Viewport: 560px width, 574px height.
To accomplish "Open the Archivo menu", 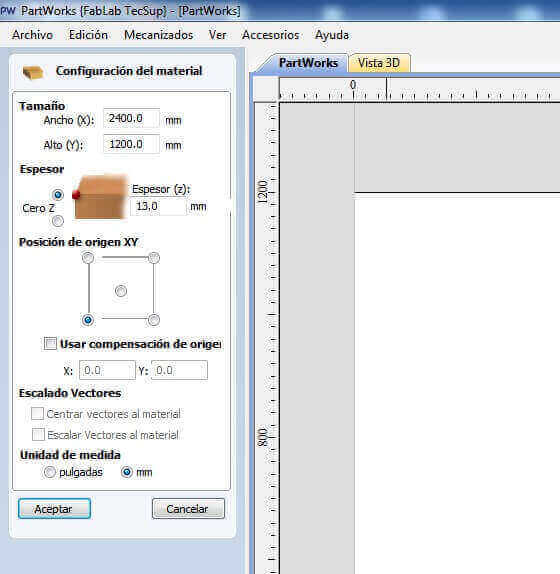I will coord(33,35).
